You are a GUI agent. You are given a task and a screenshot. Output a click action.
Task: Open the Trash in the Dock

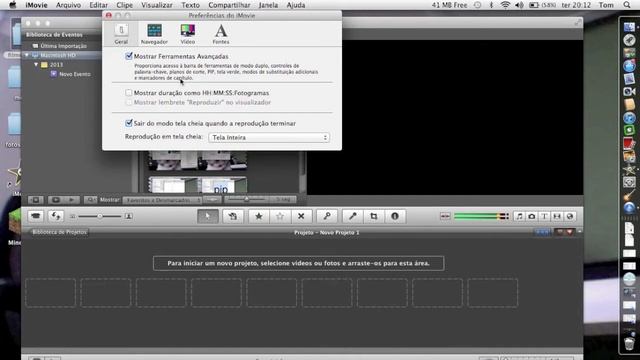pyautogui.click(x=629, y=343)
